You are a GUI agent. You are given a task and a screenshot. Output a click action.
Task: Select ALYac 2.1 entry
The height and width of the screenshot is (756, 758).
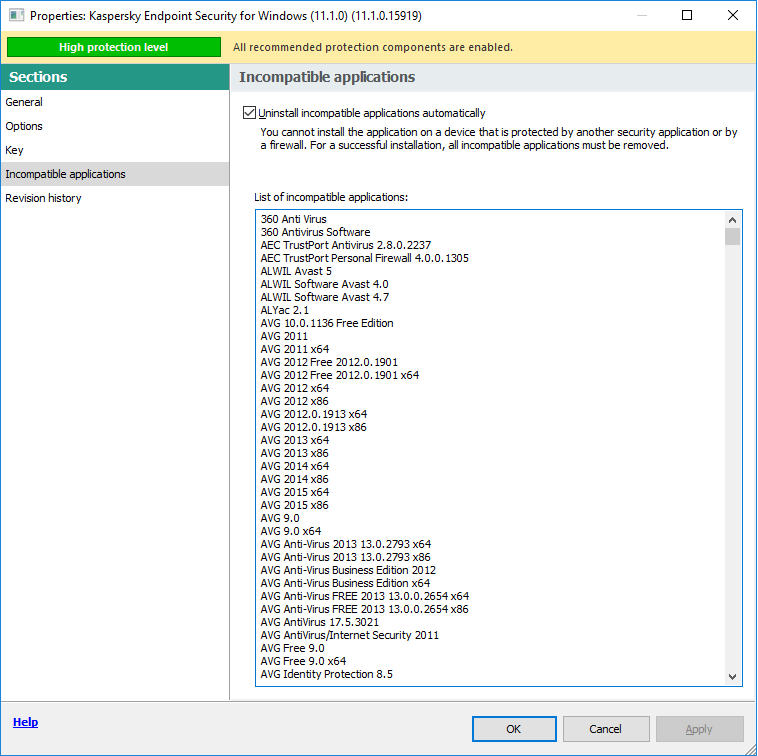(x=284, y=310)
